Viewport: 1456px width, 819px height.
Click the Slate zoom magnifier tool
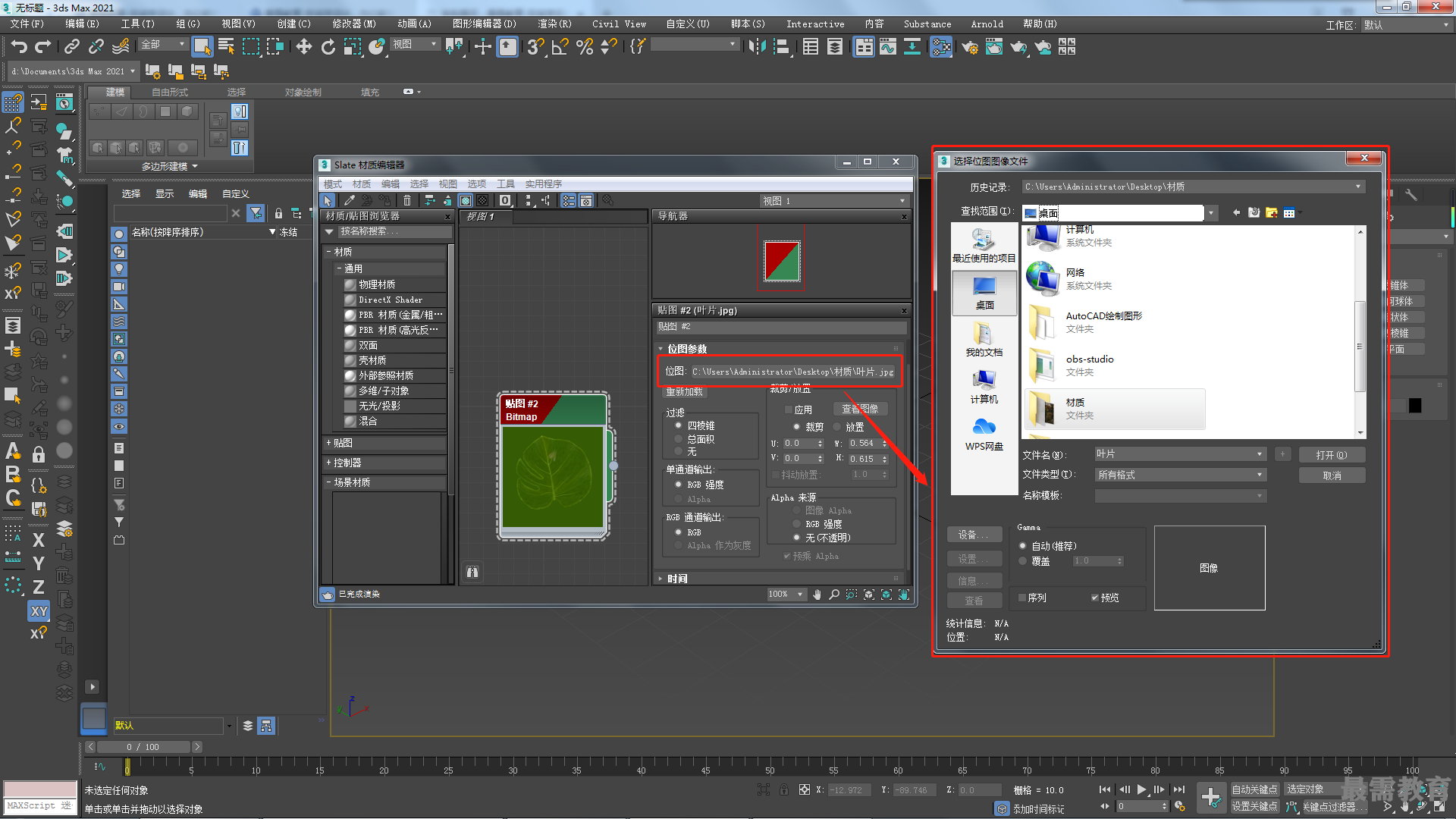834,595
